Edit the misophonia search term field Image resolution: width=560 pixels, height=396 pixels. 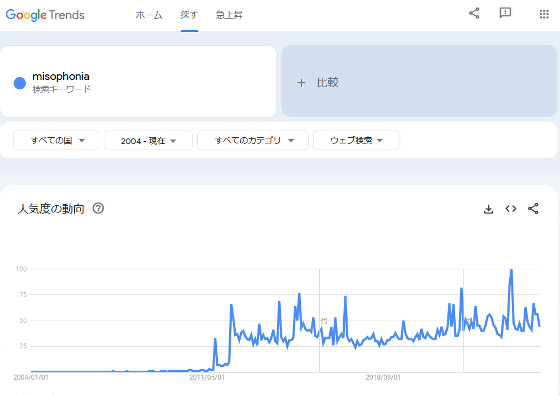138,81
